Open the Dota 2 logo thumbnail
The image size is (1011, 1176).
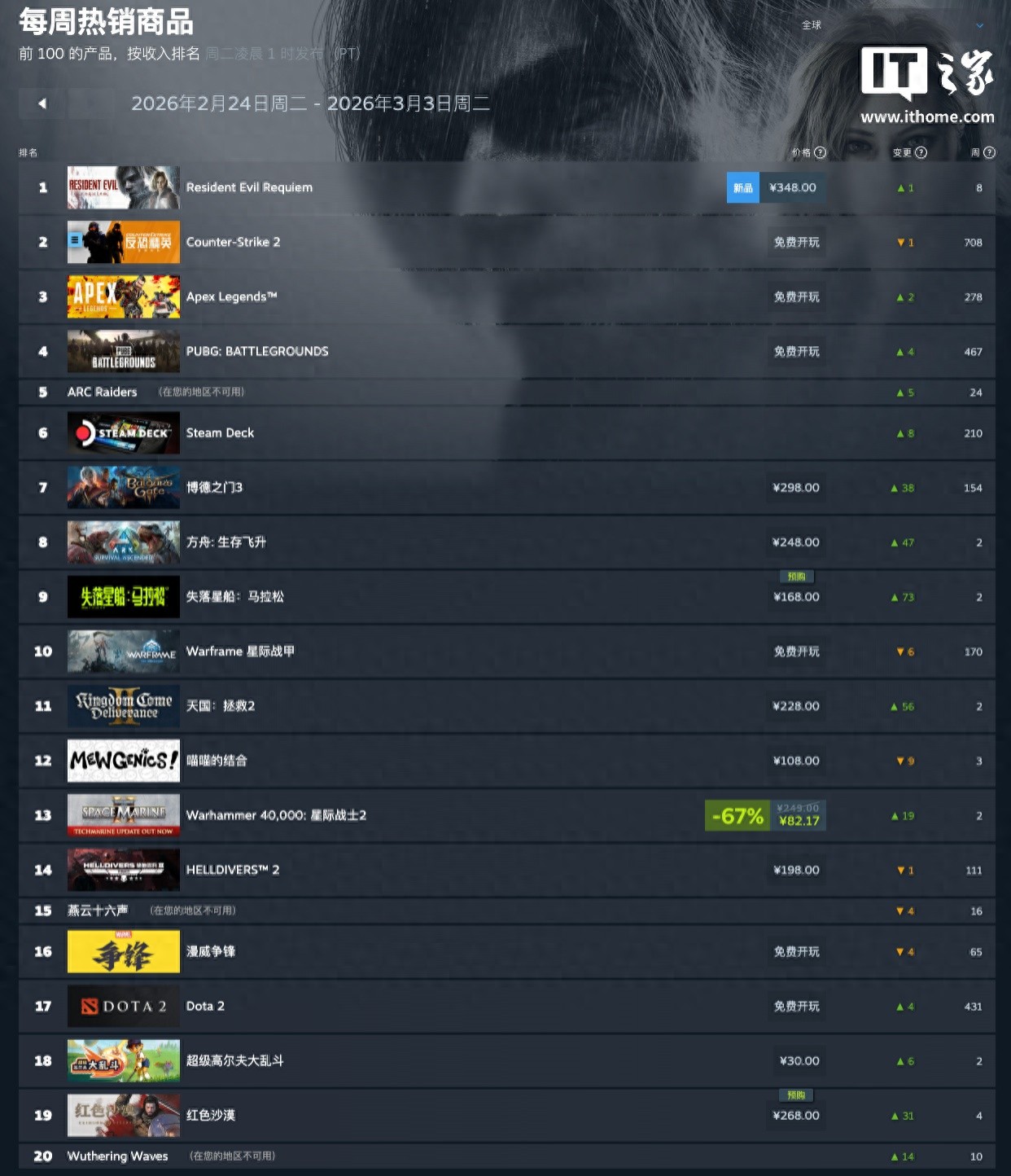pyautogui.click(x=124, y=1006)
